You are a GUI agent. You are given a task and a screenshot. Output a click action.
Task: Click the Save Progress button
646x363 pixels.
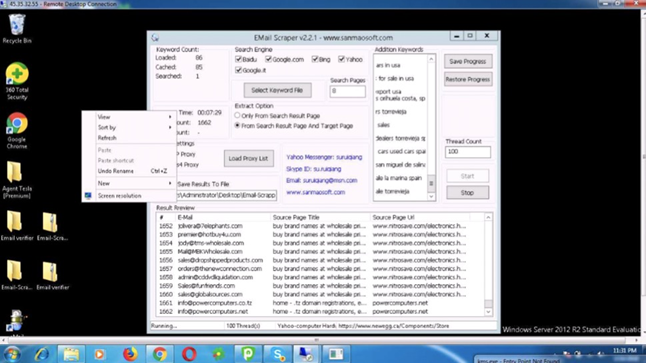[468, 61]
